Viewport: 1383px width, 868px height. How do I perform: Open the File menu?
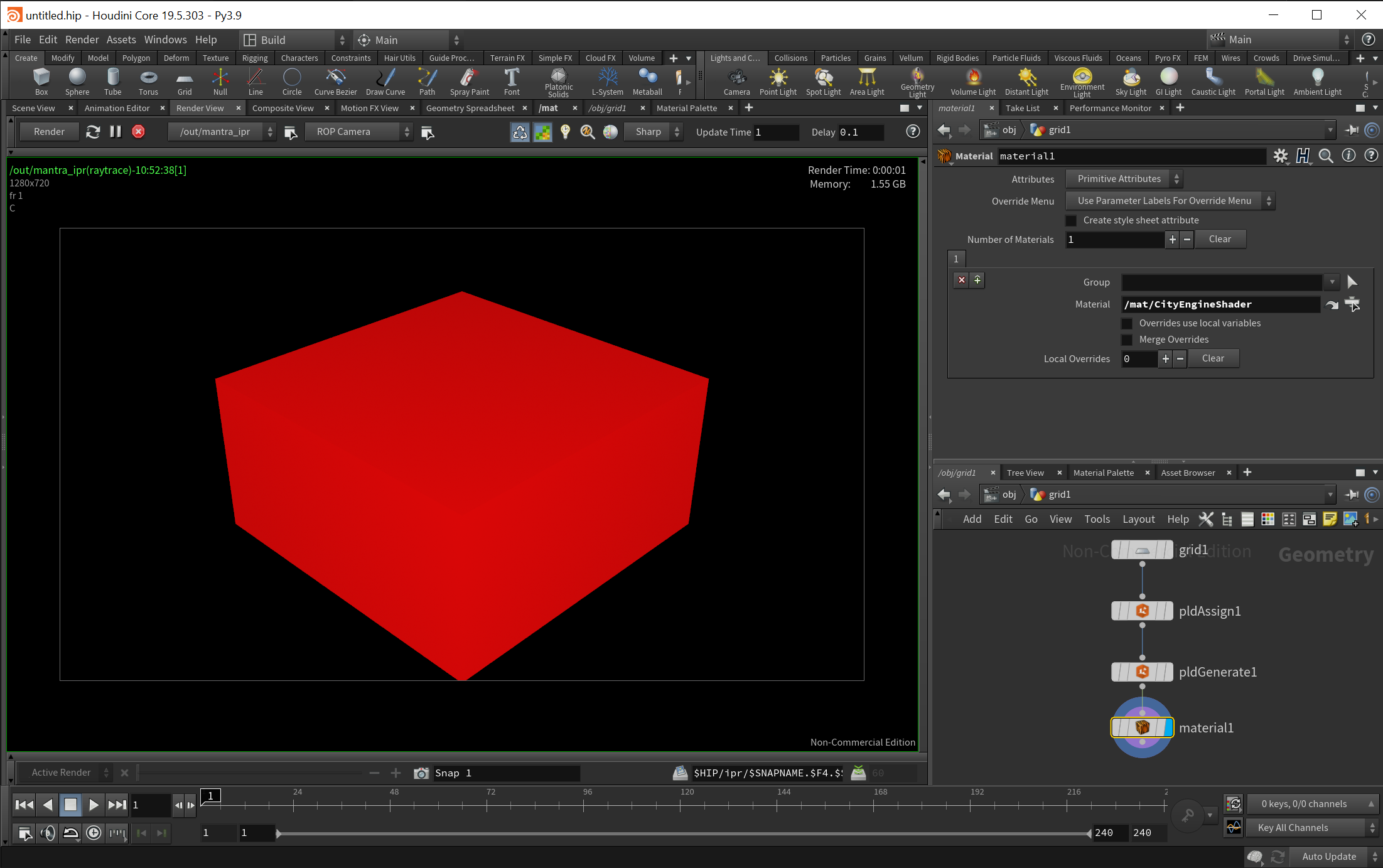point(23,40)
